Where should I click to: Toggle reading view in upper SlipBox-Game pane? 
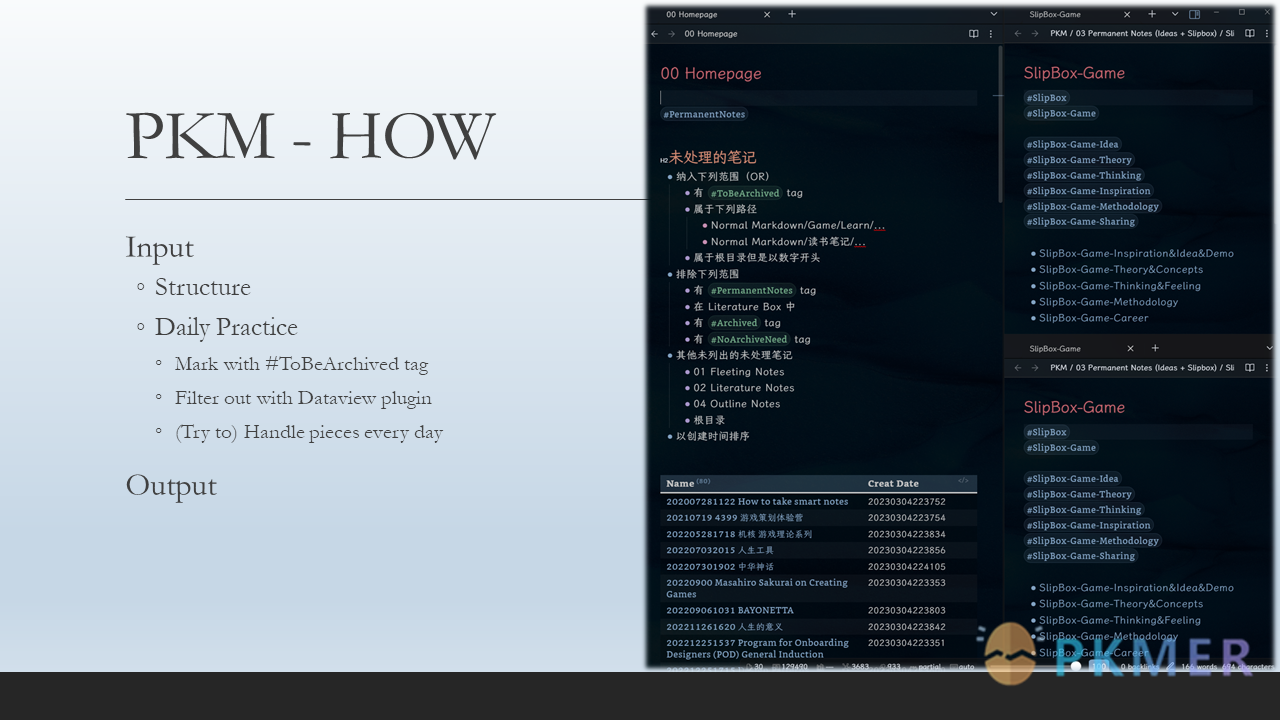tap(1250, 34)
